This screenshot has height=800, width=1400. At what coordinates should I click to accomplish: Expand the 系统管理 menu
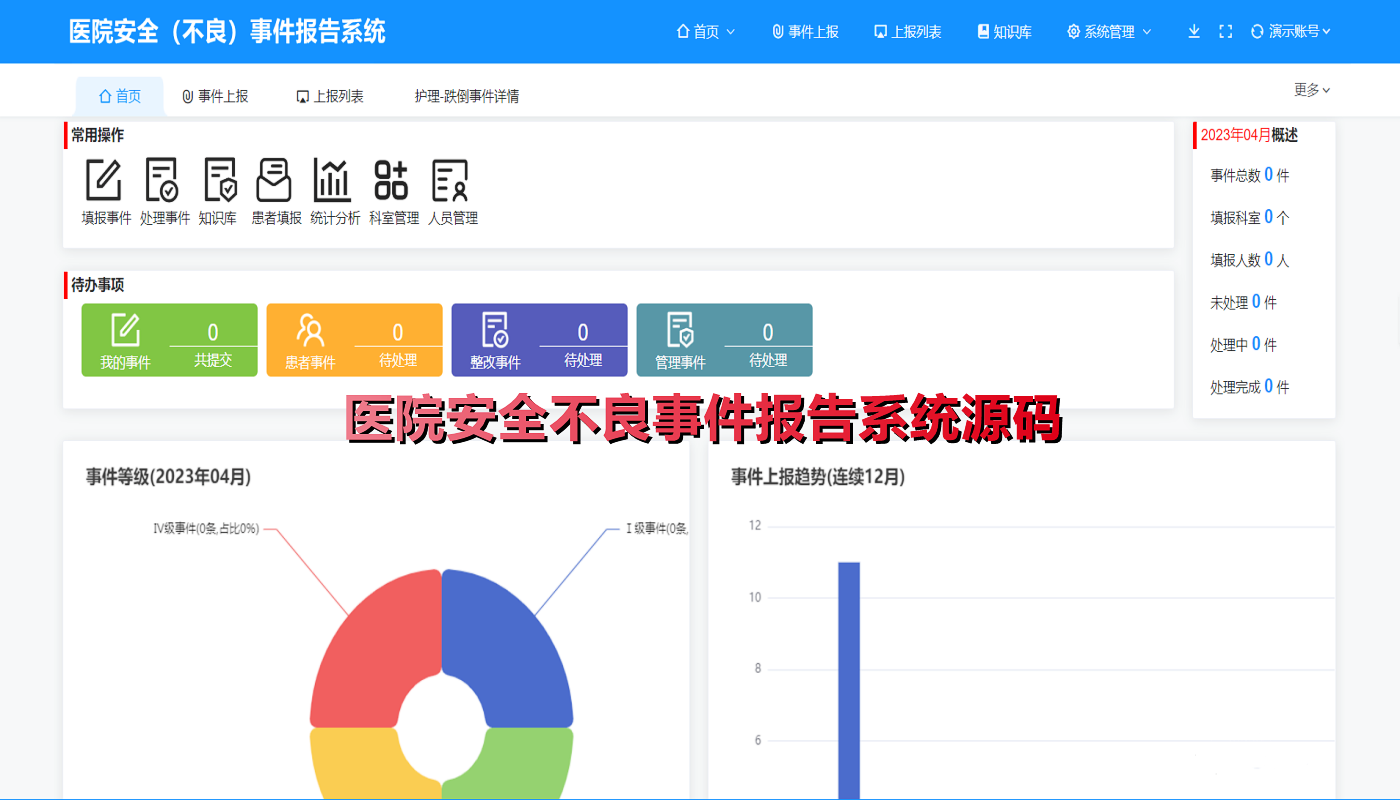[1108, 31]
